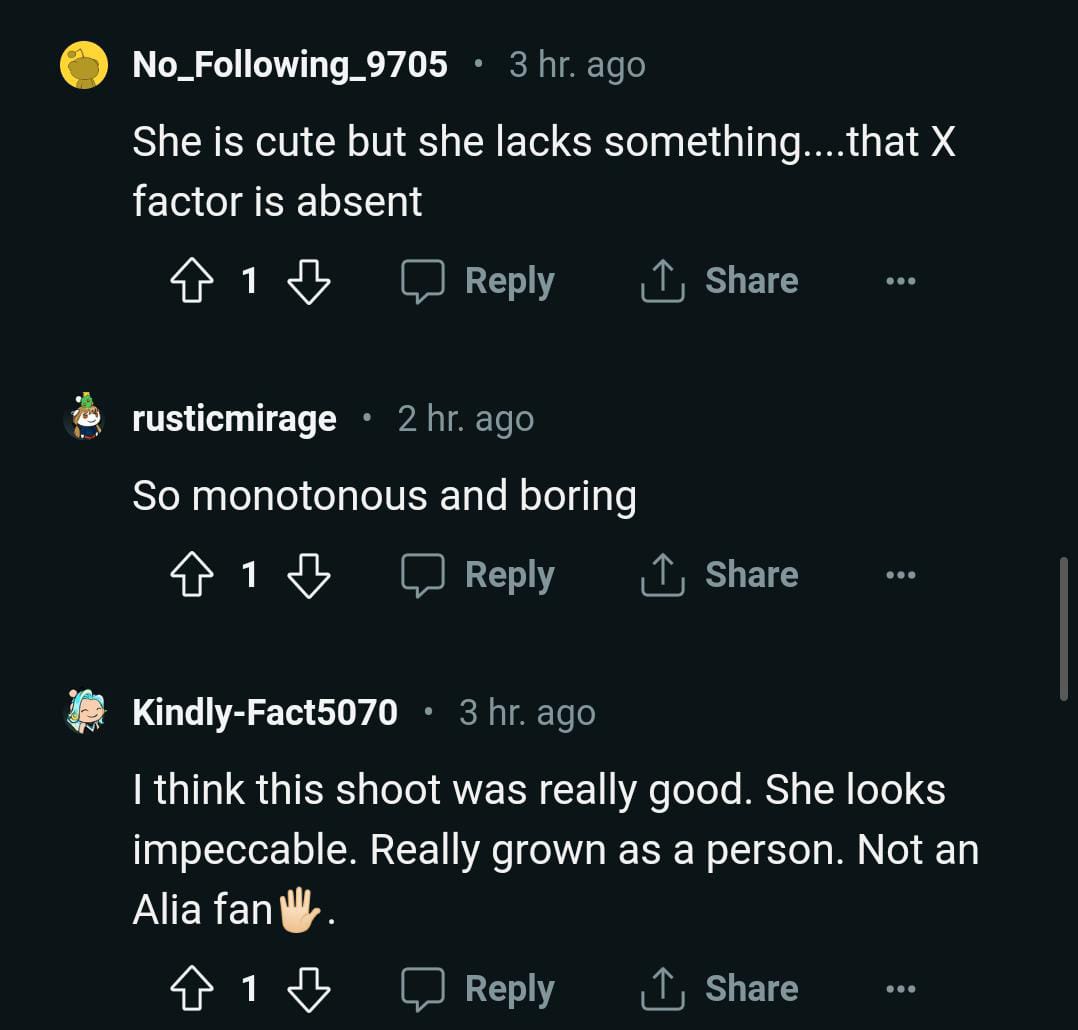Upvote No_Following_9705's comment
Viewport: 1078px width, 1030px height.
192,282
